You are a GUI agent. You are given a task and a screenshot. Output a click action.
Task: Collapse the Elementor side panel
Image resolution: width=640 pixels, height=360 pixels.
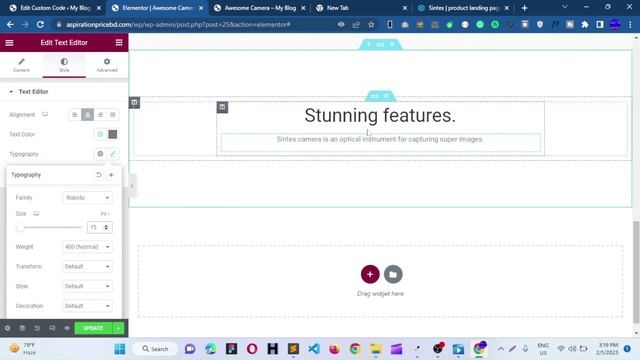[131, 186]
